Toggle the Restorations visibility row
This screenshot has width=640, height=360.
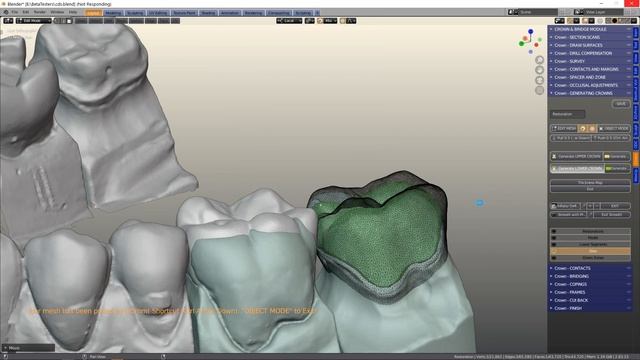pos(590,231)
